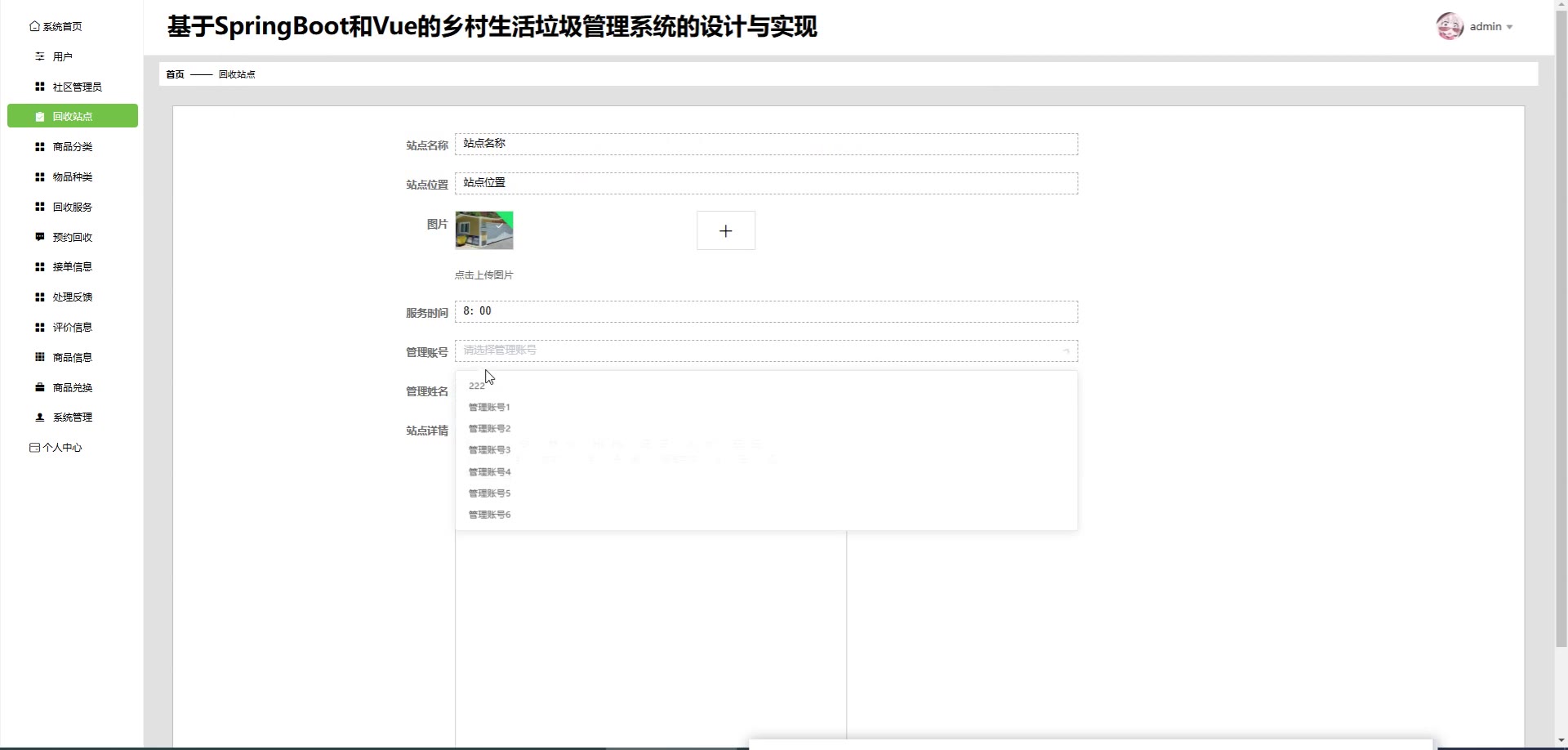Click the 站点位置 input field
Screen dimensions: 1568x750
pos(766,184)
